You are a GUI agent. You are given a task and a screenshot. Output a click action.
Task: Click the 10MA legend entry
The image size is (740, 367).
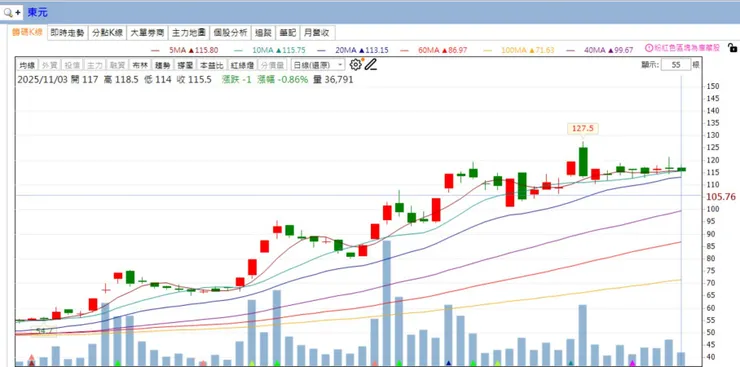click(x=270, y=50)
